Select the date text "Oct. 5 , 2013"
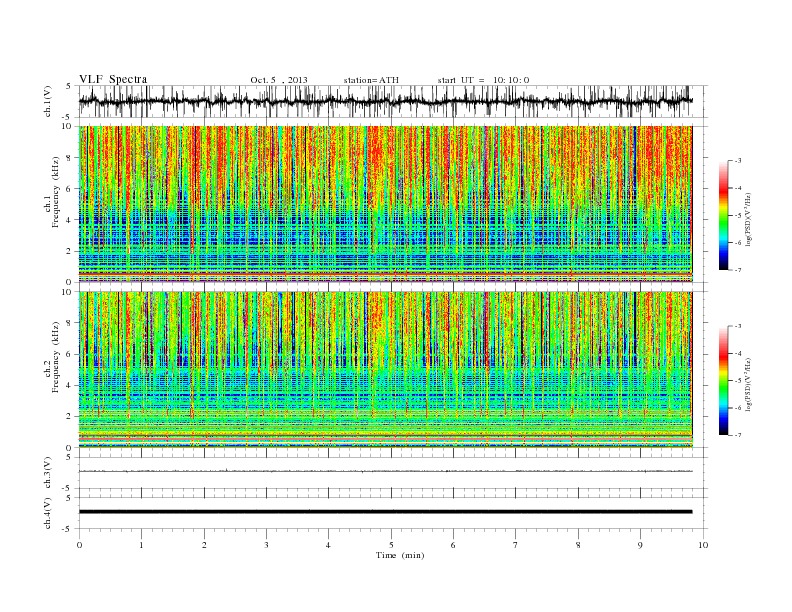The width and height of the screenshot is (792, 612). [279, 80]
